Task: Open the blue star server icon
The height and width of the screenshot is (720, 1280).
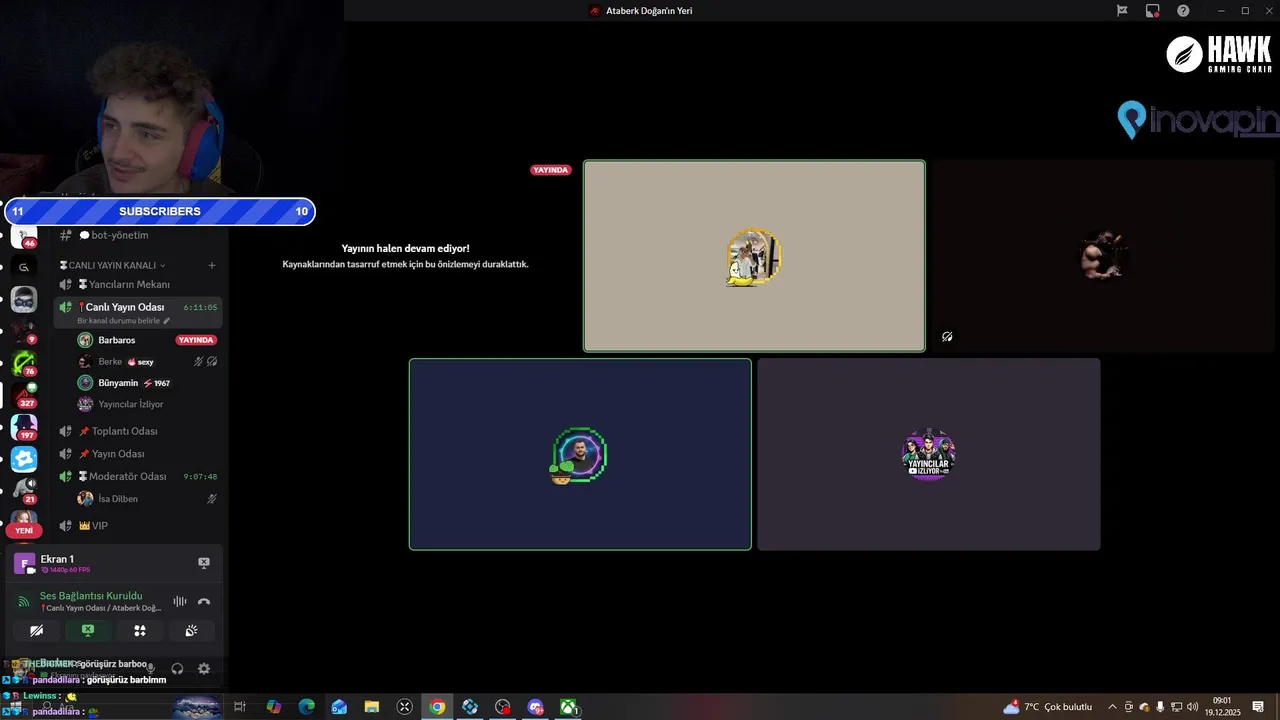Action: 24,459
